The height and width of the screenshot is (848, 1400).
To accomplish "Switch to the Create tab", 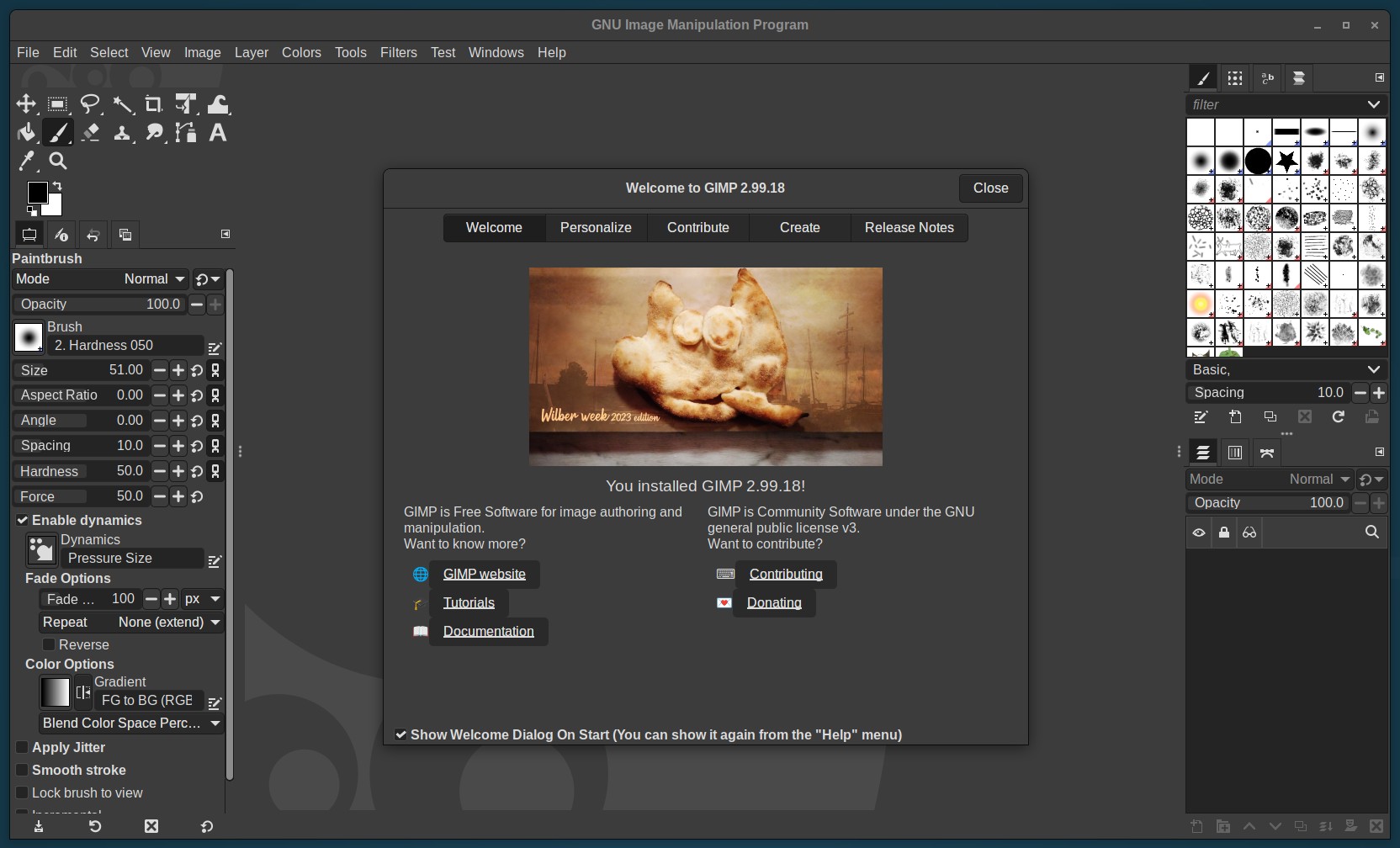I will point(800,228).
